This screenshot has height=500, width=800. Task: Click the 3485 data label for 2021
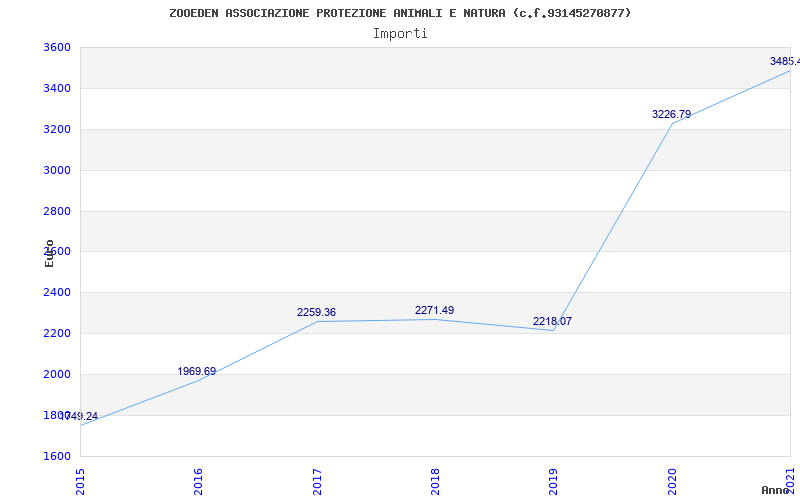[785, 61]
